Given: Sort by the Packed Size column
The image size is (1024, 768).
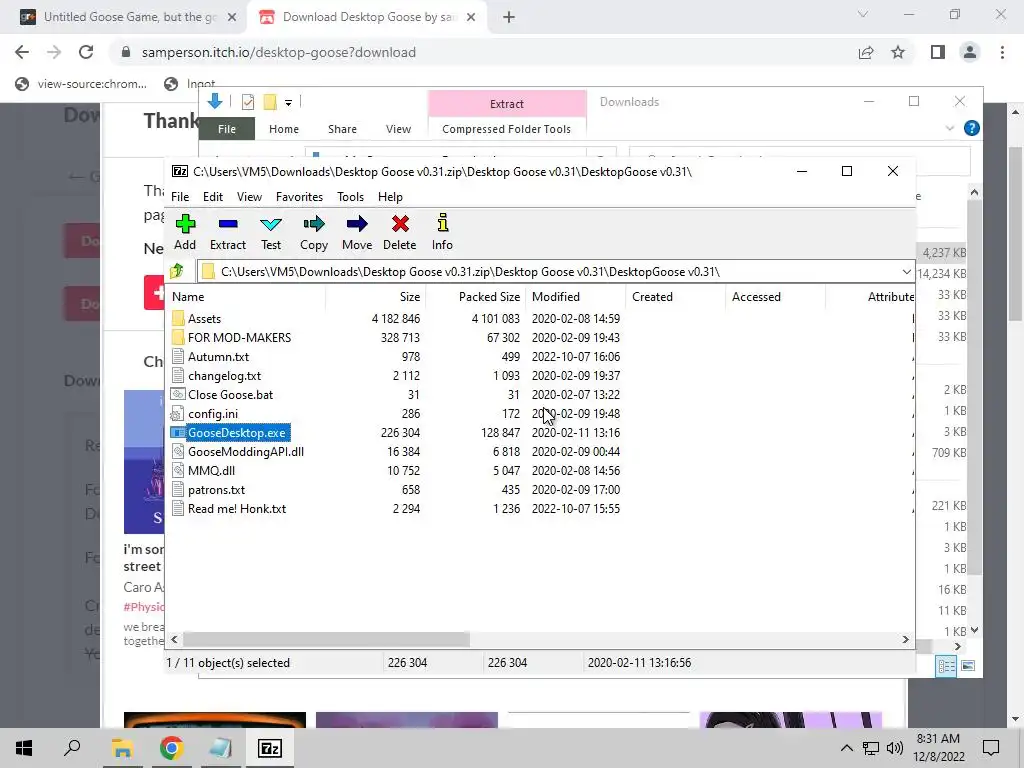Looking at the screenshot, I should click(x=476, y=296).
